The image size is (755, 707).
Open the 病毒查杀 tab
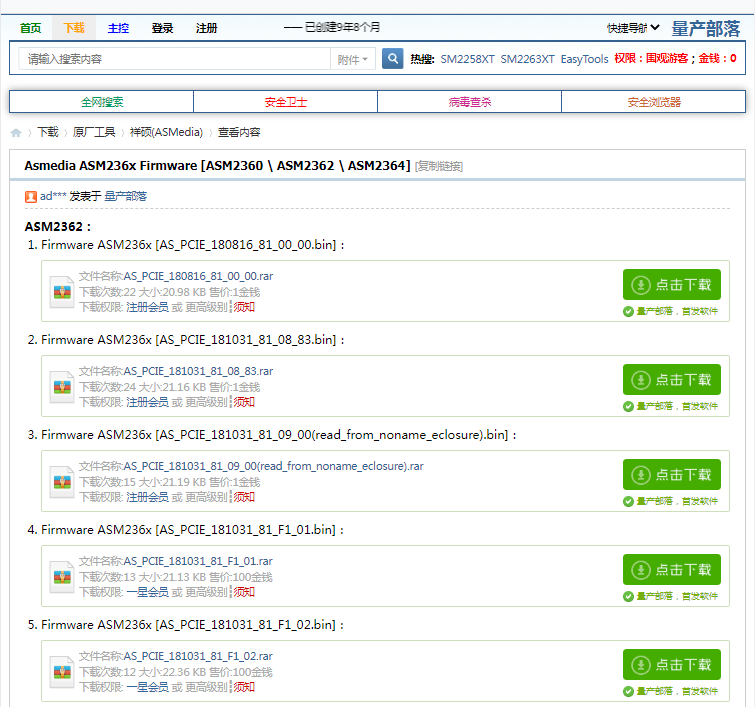pyautogui.click(x=469, y=102)
